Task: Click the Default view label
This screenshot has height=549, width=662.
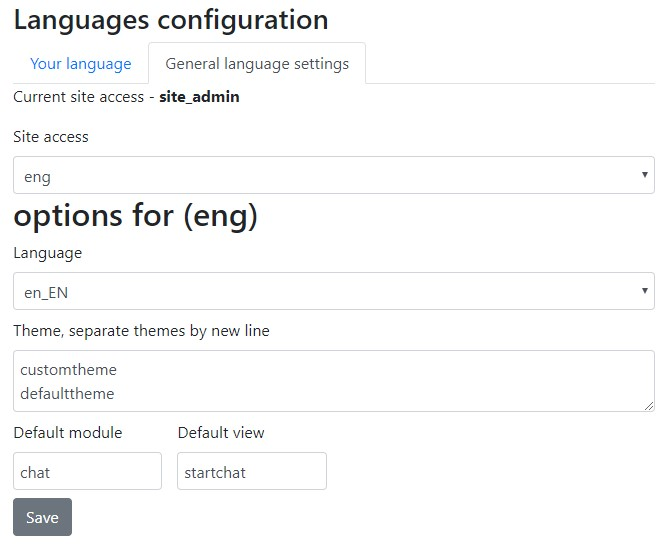Action: pyautogui.click(x=221, y=433)
